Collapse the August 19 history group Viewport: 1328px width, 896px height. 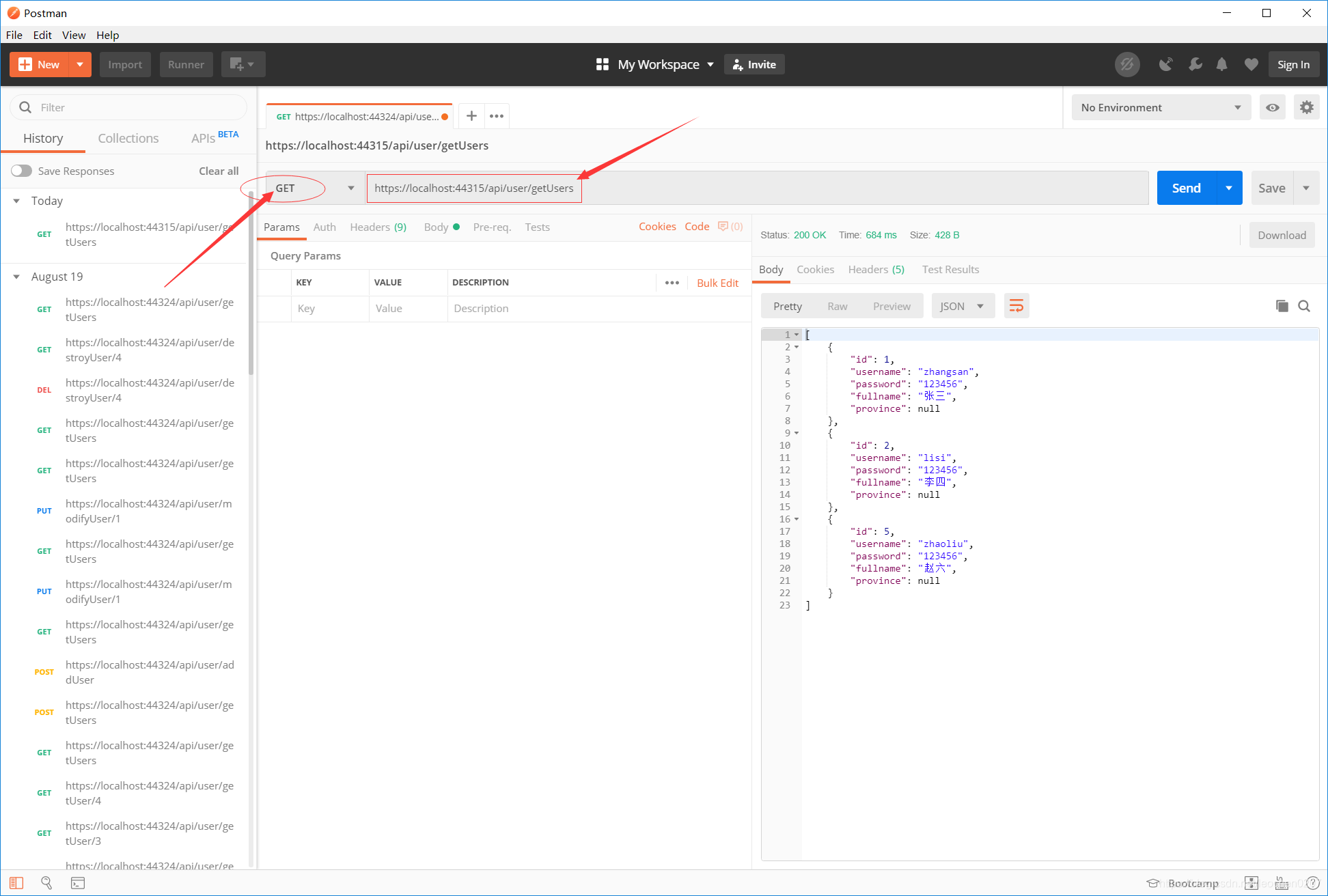pyautogui.click(x=16, y=277)
